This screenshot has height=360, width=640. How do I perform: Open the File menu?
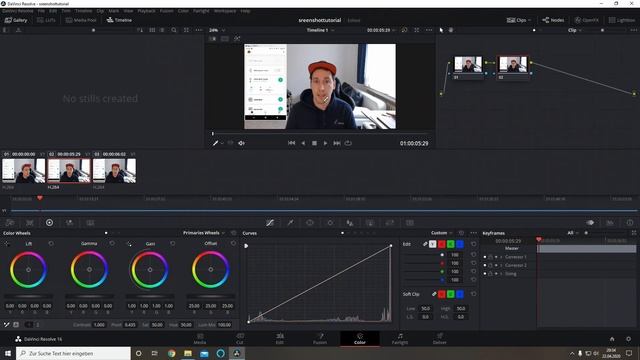41,11
